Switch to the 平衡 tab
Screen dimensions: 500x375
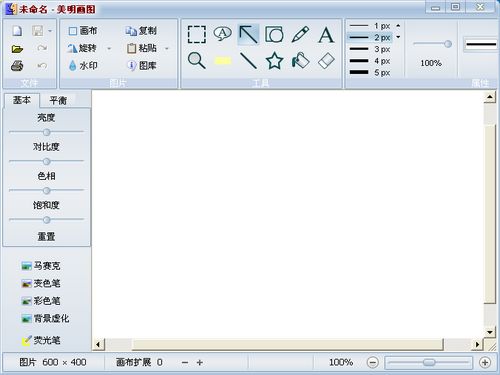click(58, 100)
